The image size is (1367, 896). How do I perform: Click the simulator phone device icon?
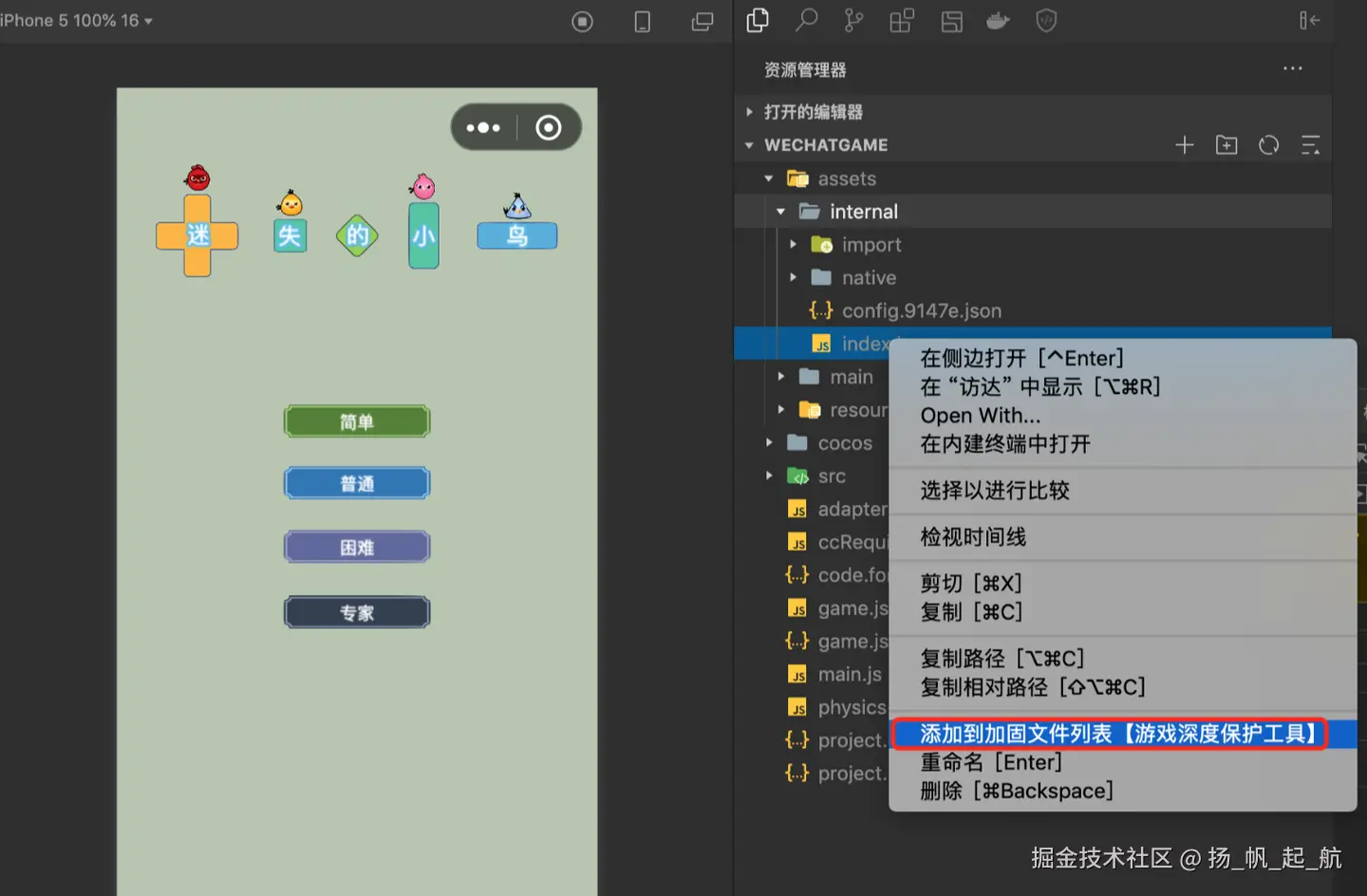[x=643, y=21]
